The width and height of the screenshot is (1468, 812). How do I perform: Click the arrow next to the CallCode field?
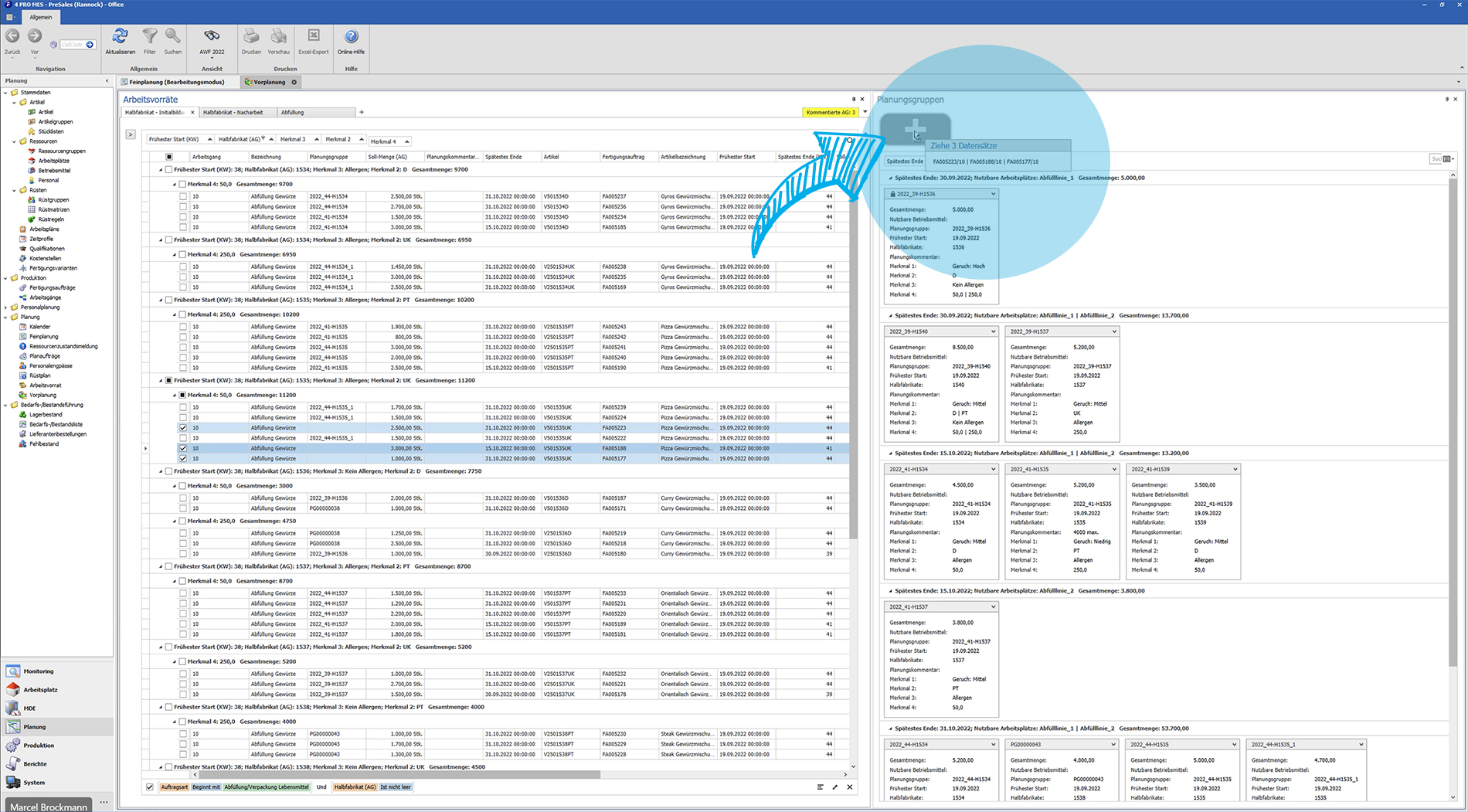90,45
